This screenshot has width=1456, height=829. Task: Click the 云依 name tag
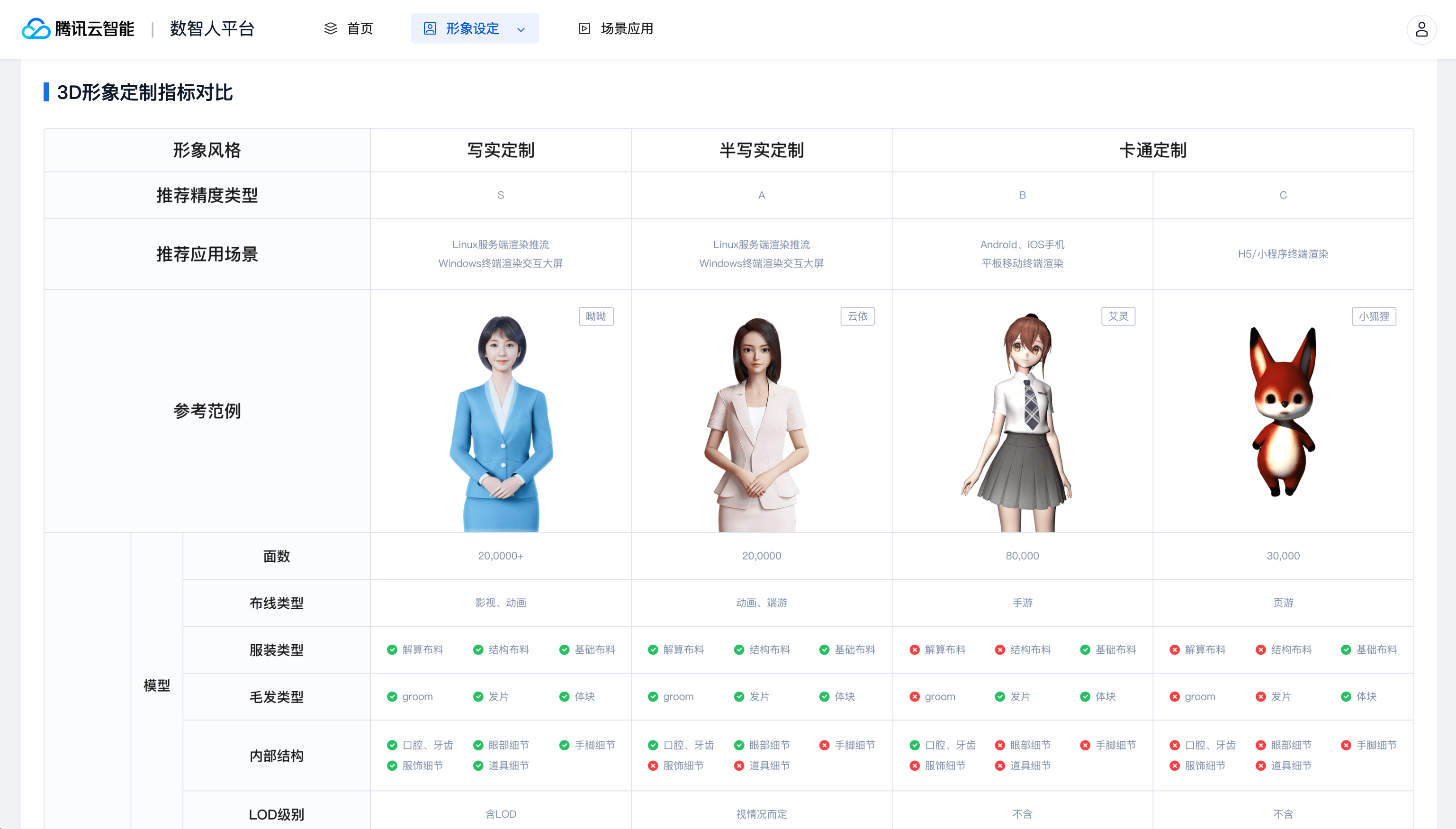point(857,316)
